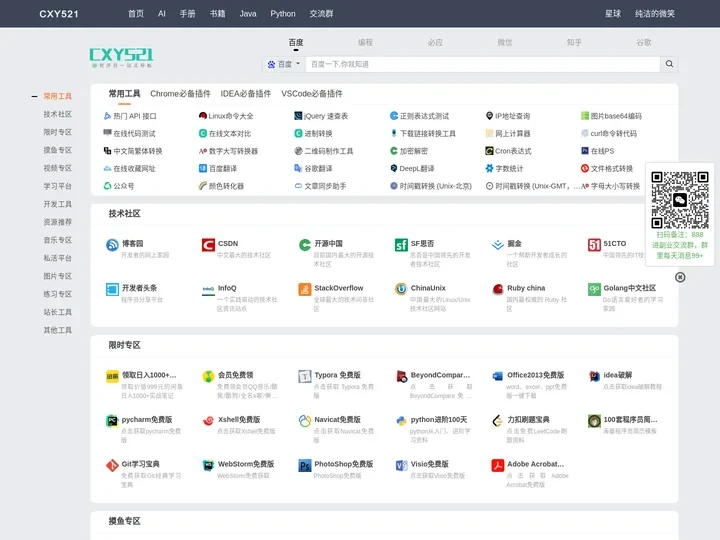Click the Office2013免费版 icon
720x540 pixels.
coord(498,377)
